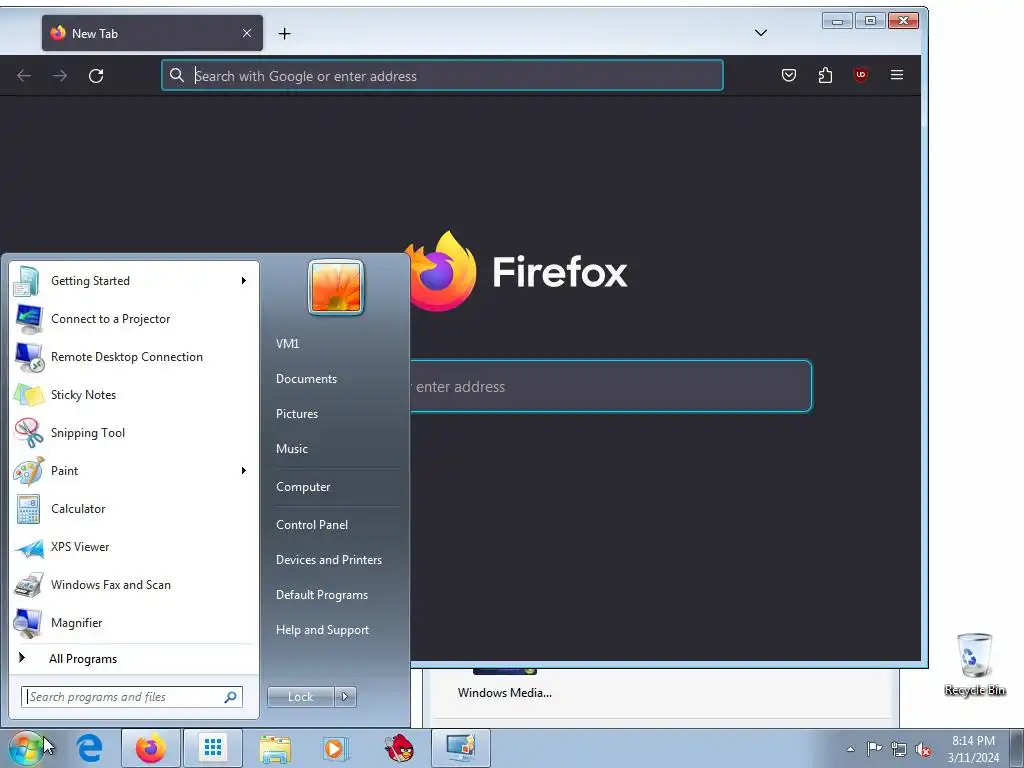Expand the Getting Started submenu arrow

tap(244, 281)
